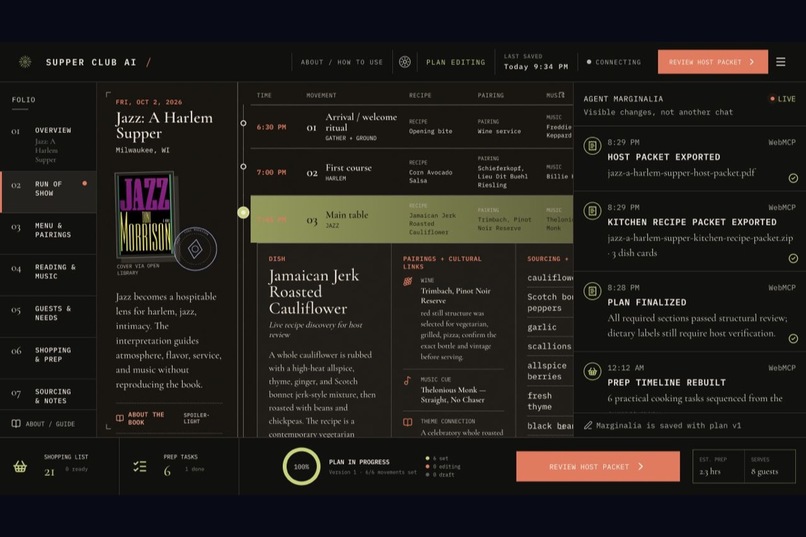The width and height of the screenshot is (806, 537).
Task: Click the checkmark on Kitchen Recipe Packet entry
Action: click(x=793, y=258)
